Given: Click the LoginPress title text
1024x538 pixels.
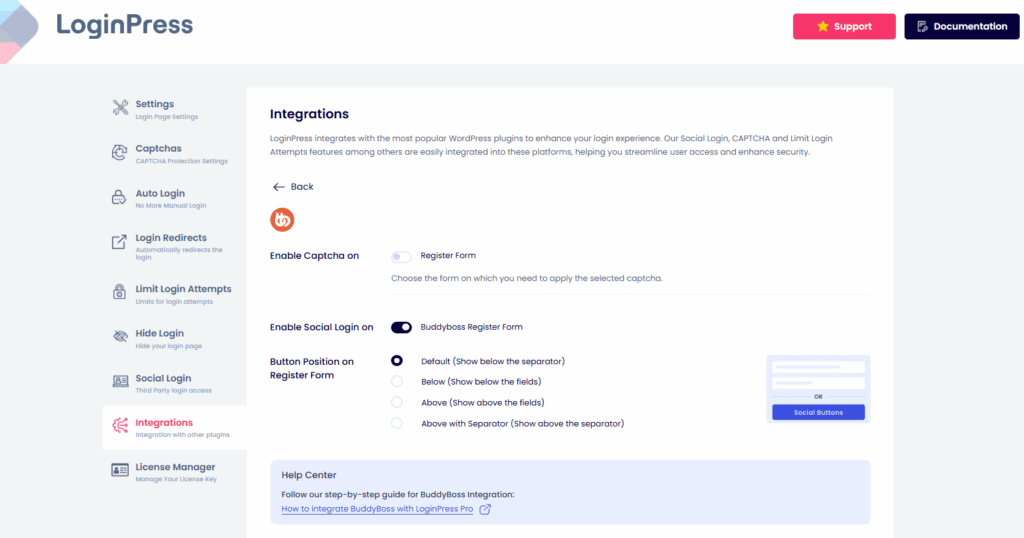Looking at the screenshot, I should pyautogui.click(x=124, y=25).
